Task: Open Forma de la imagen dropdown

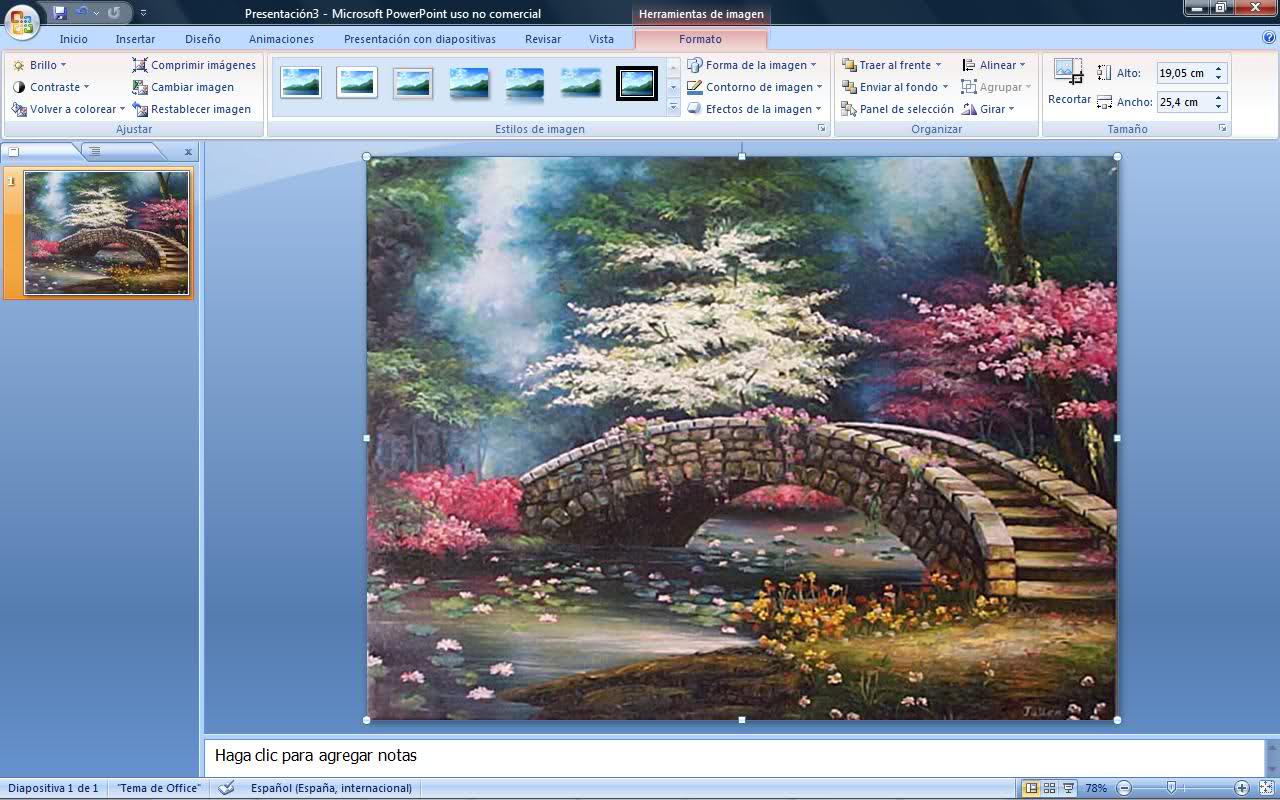Action: pyautogui.click(x=752, y=65)
